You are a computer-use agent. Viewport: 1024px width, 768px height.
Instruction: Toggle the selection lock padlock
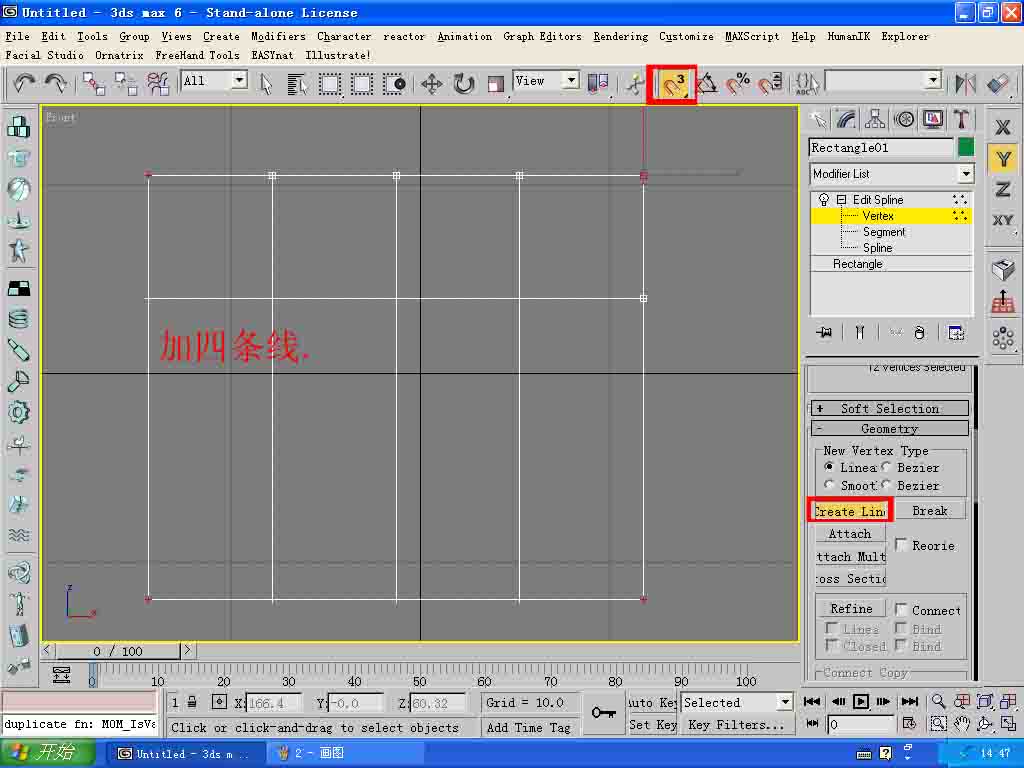(192, 702)
